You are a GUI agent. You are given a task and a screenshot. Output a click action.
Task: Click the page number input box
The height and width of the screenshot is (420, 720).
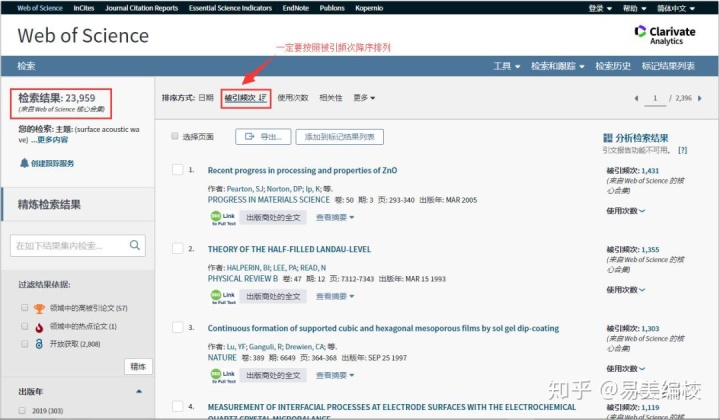point(655,98)
